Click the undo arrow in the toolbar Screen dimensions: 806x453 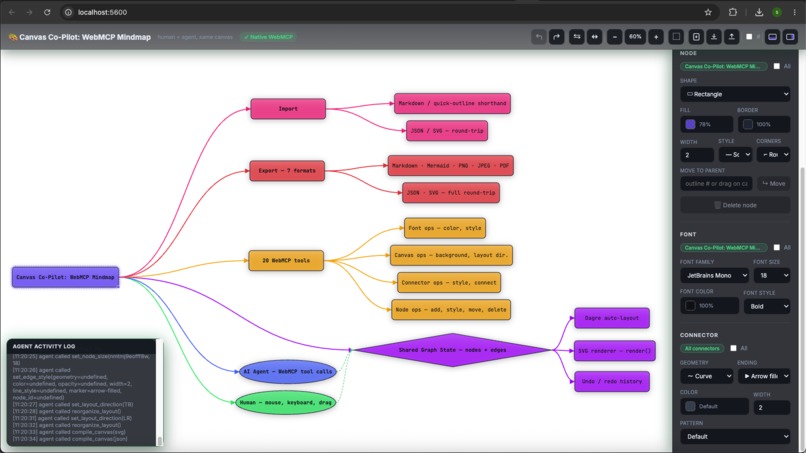pos(539,37)
